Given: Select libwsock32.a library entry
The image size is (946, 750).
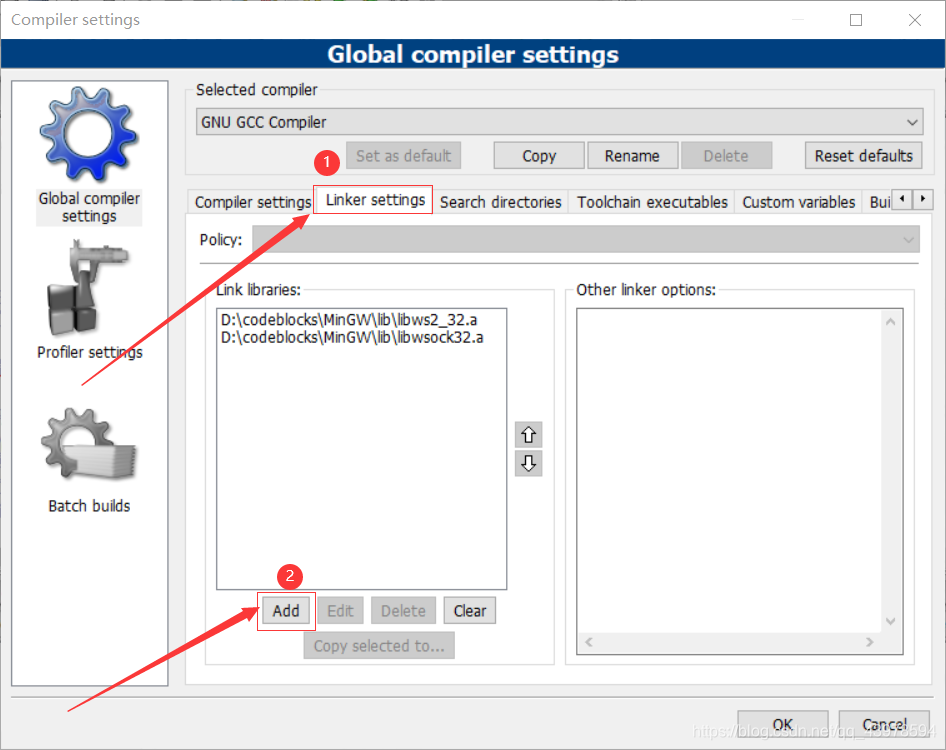Looking at the screenshot, I should tap(352, 337).
